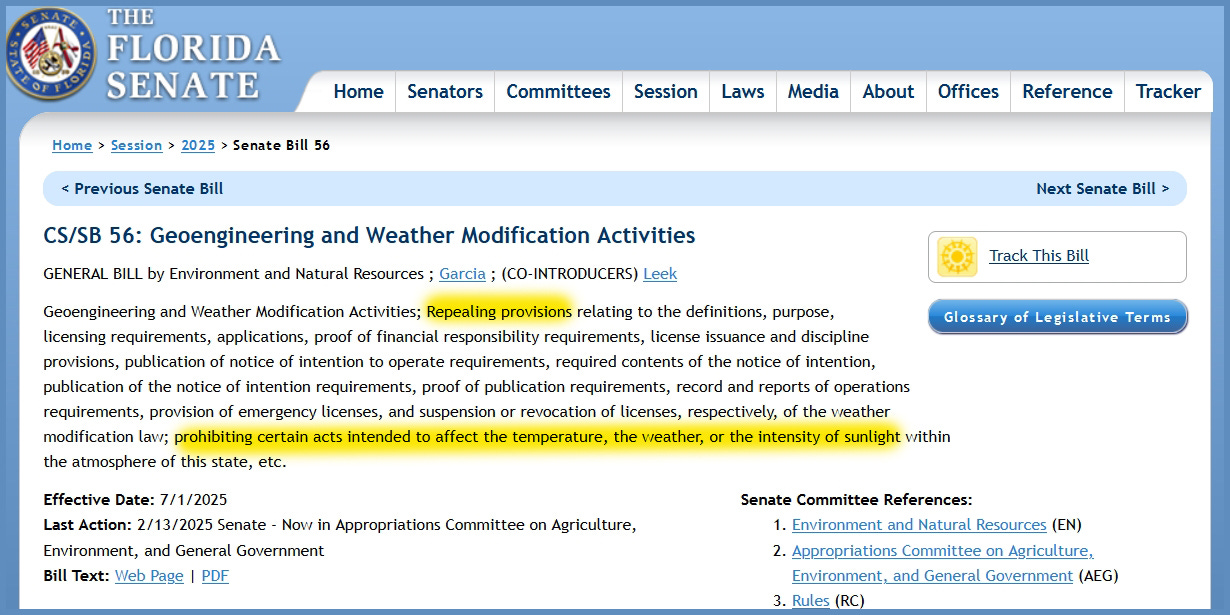This screenshot has width=1230, height=615.
Task: Open the About tab
Action: tap(888, 91)
